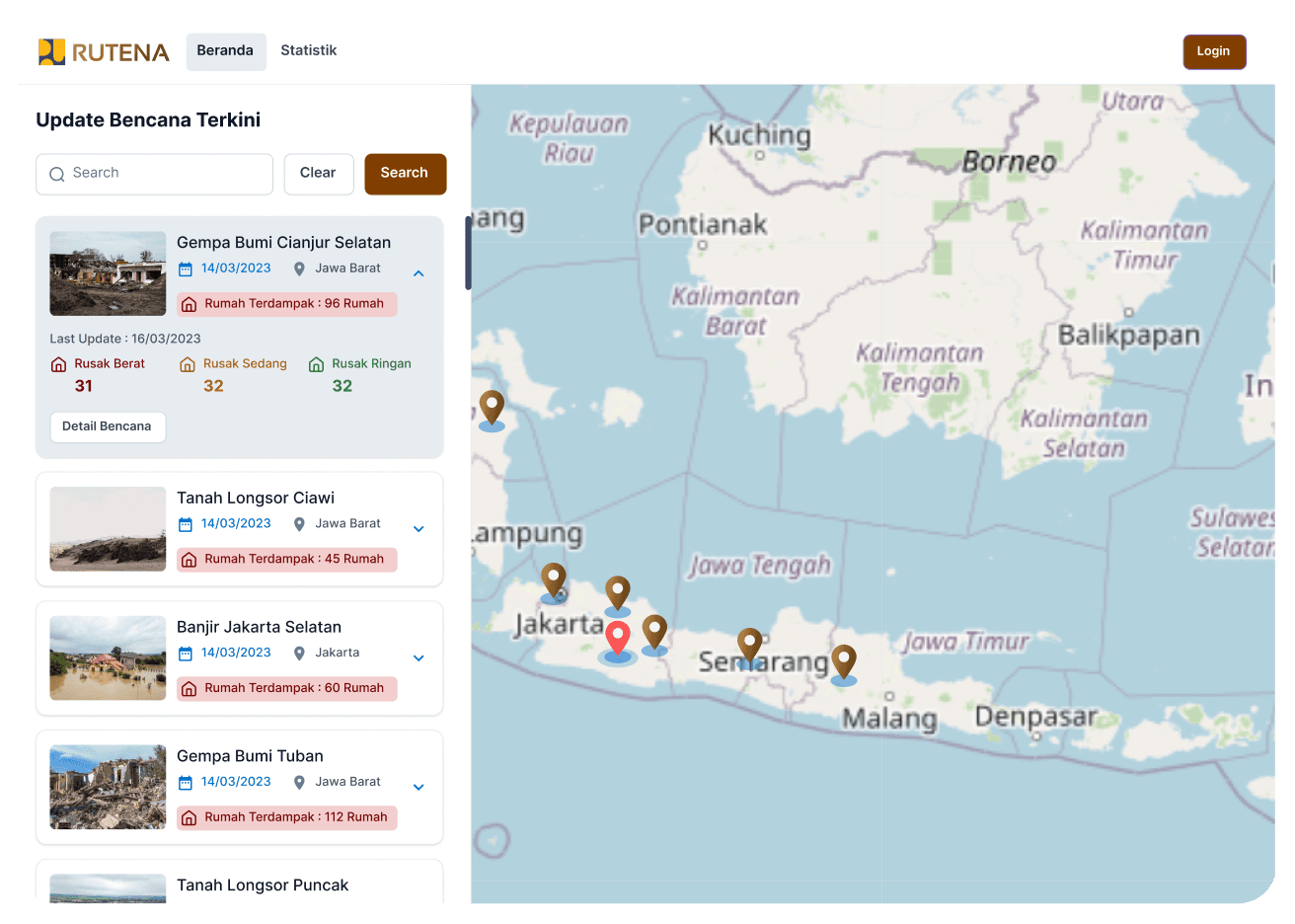Image resolution: width=1295 pixels, height=924 pixels.
Task: Click the Rumah Terdampak : 96 Rumah badge
Action: coord(287,304)
